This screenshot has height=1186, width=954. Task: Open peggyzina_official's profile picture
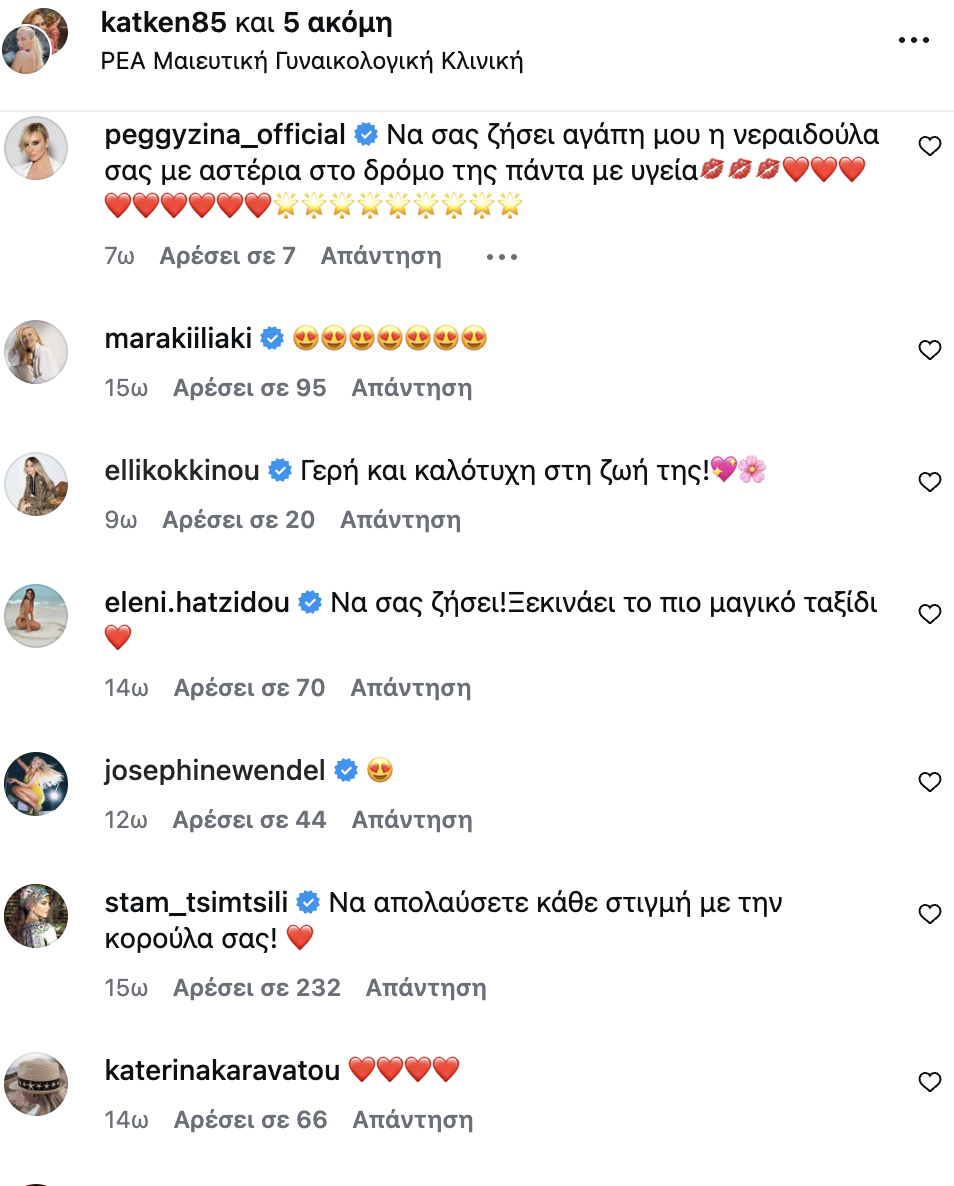[36, 148]
